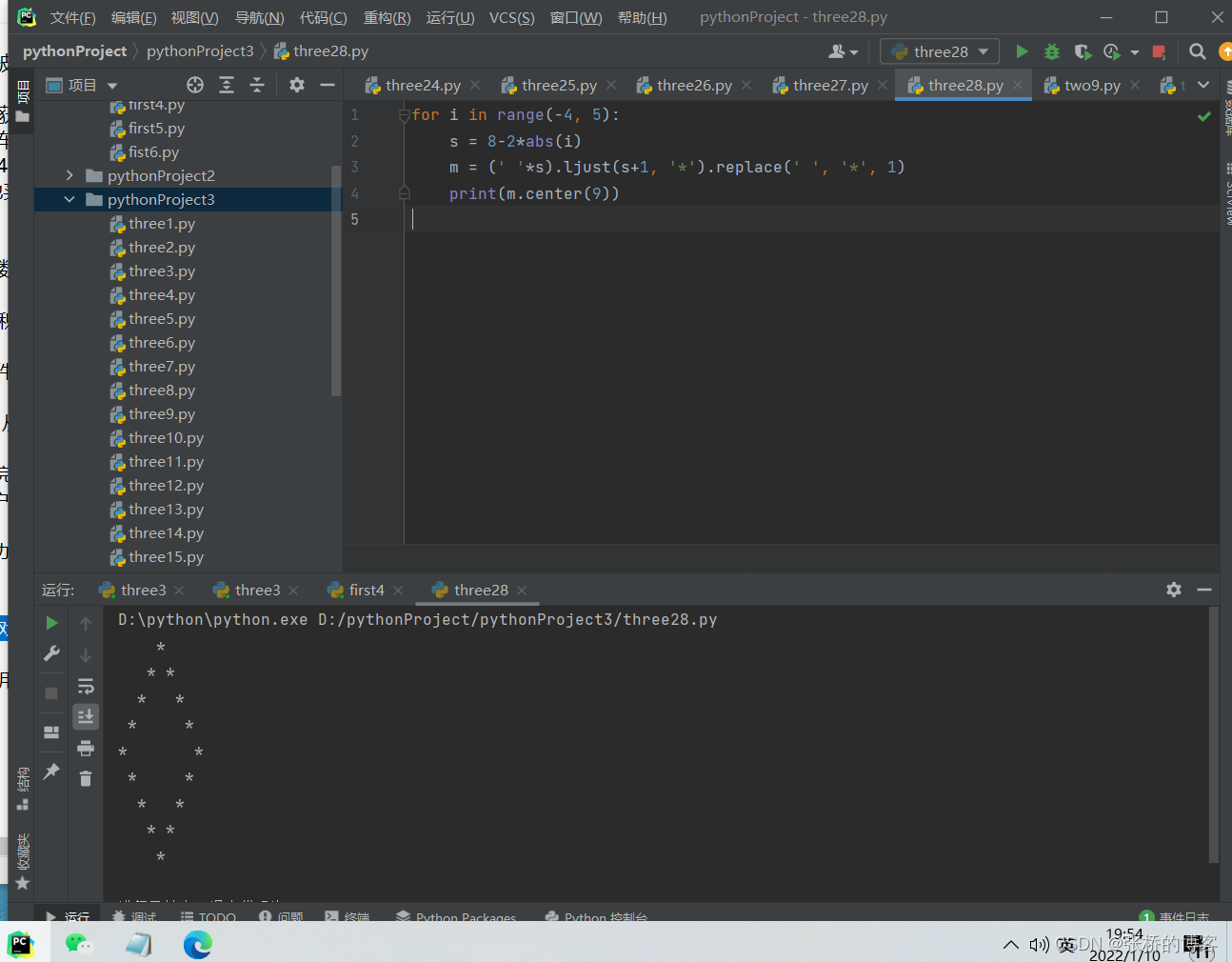Viewport: 1232px width, 962px height.
Task: Open 终端 terminal tool window
Action: (347, 917)
